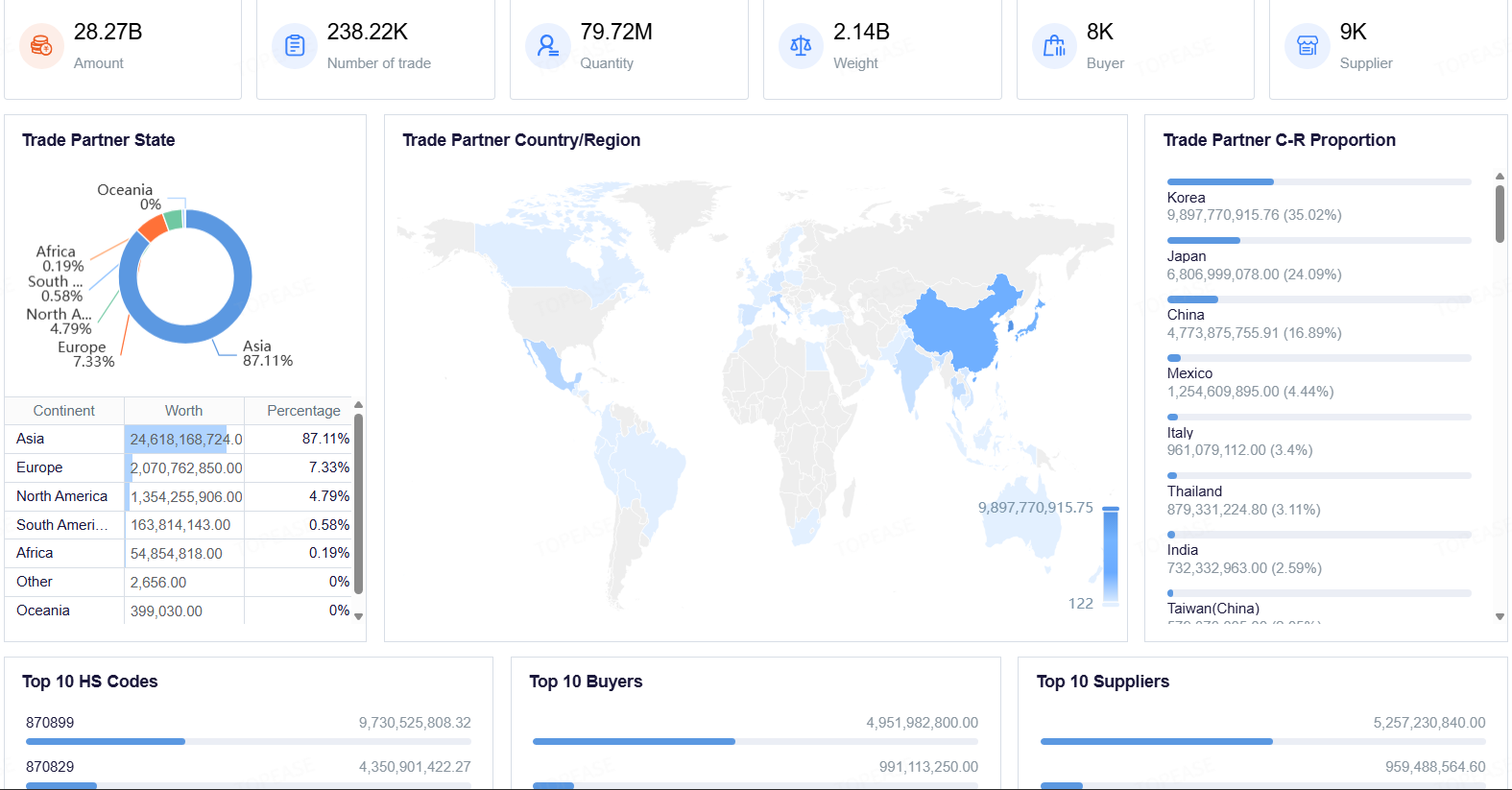Click the Number of trade clipboard icon
Viewport: 1512px width, 790px height.
[x=295, y=45]
